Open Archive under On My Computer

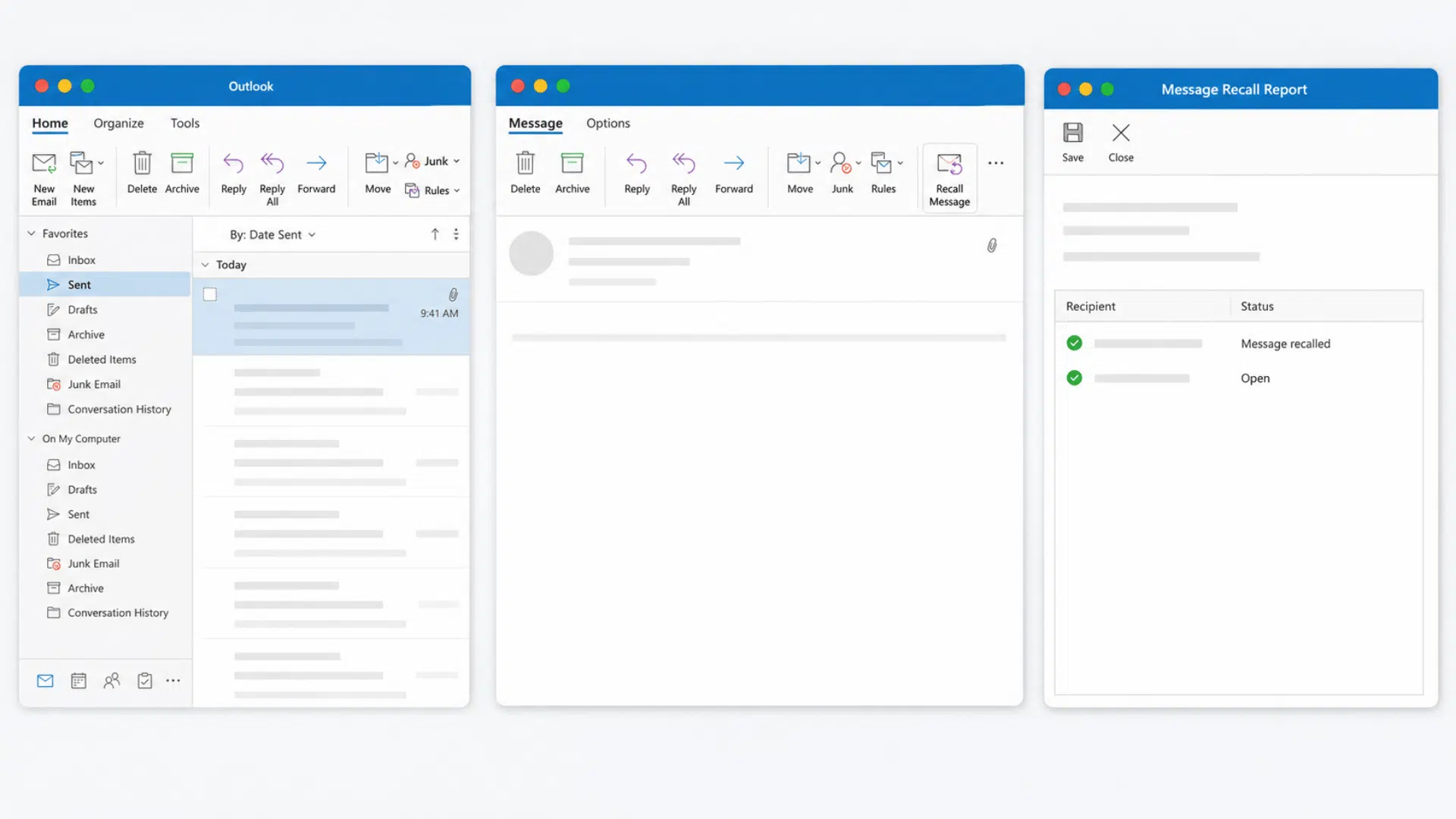point(105,588)
